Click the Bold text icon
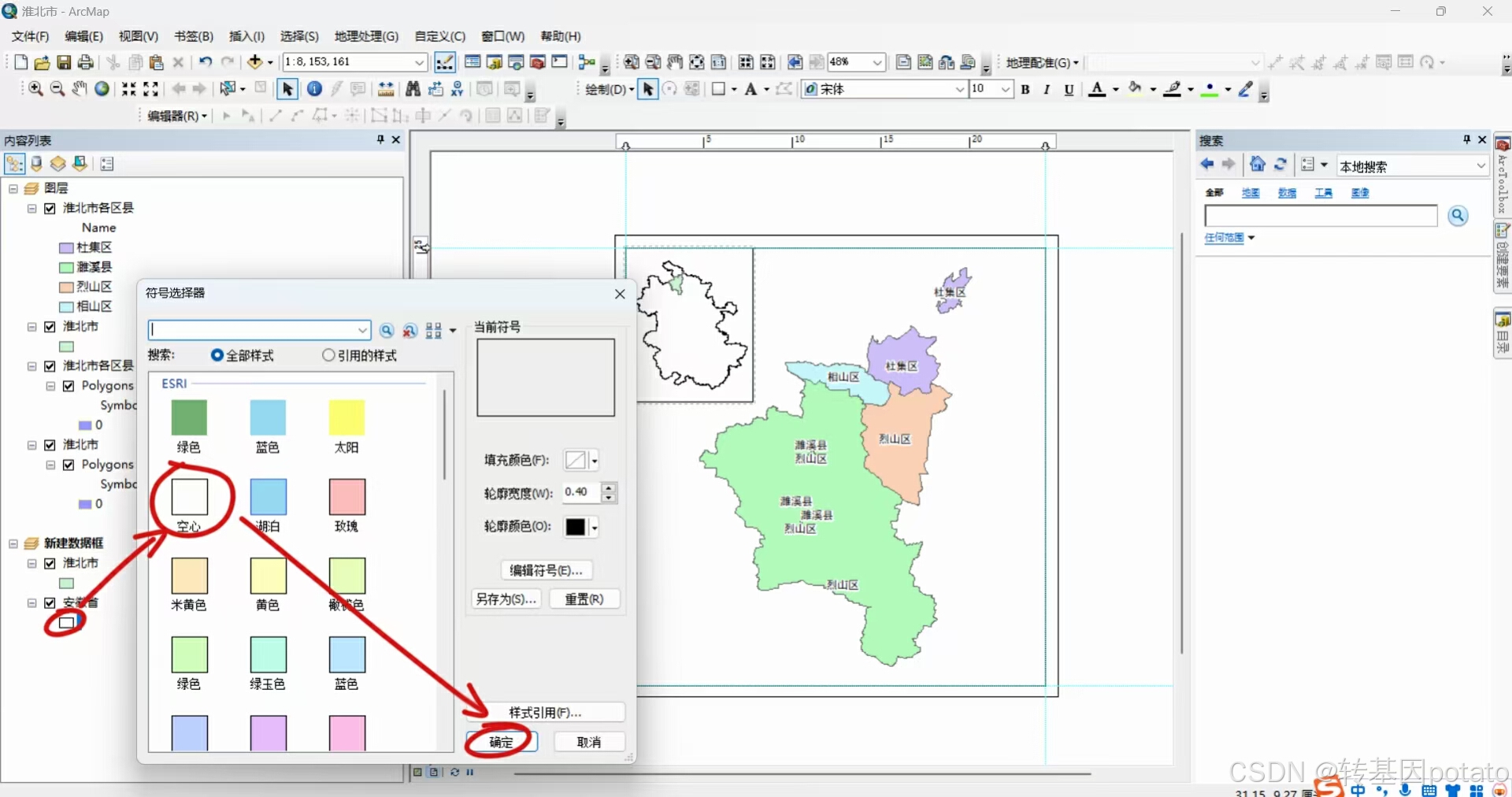 click(x=1025, y=90)
